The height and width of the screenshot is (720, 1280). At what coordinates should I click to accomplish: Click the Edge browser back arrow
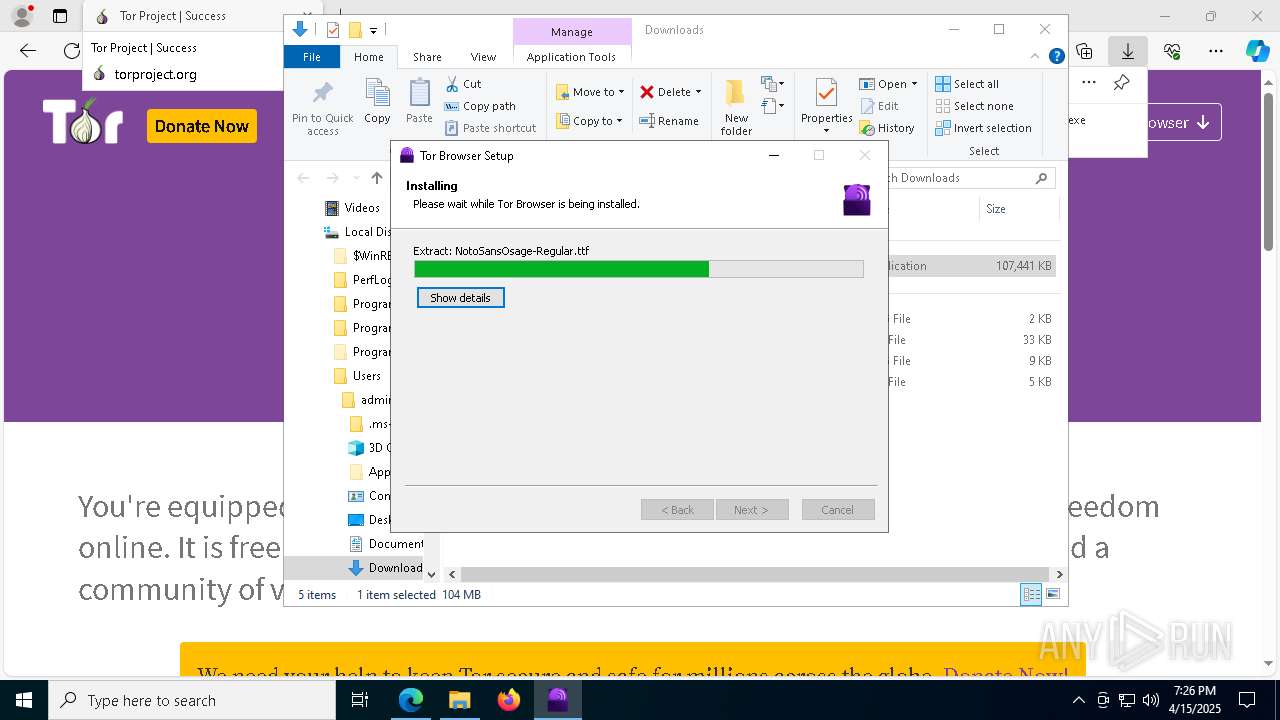[x=28, y=50]
